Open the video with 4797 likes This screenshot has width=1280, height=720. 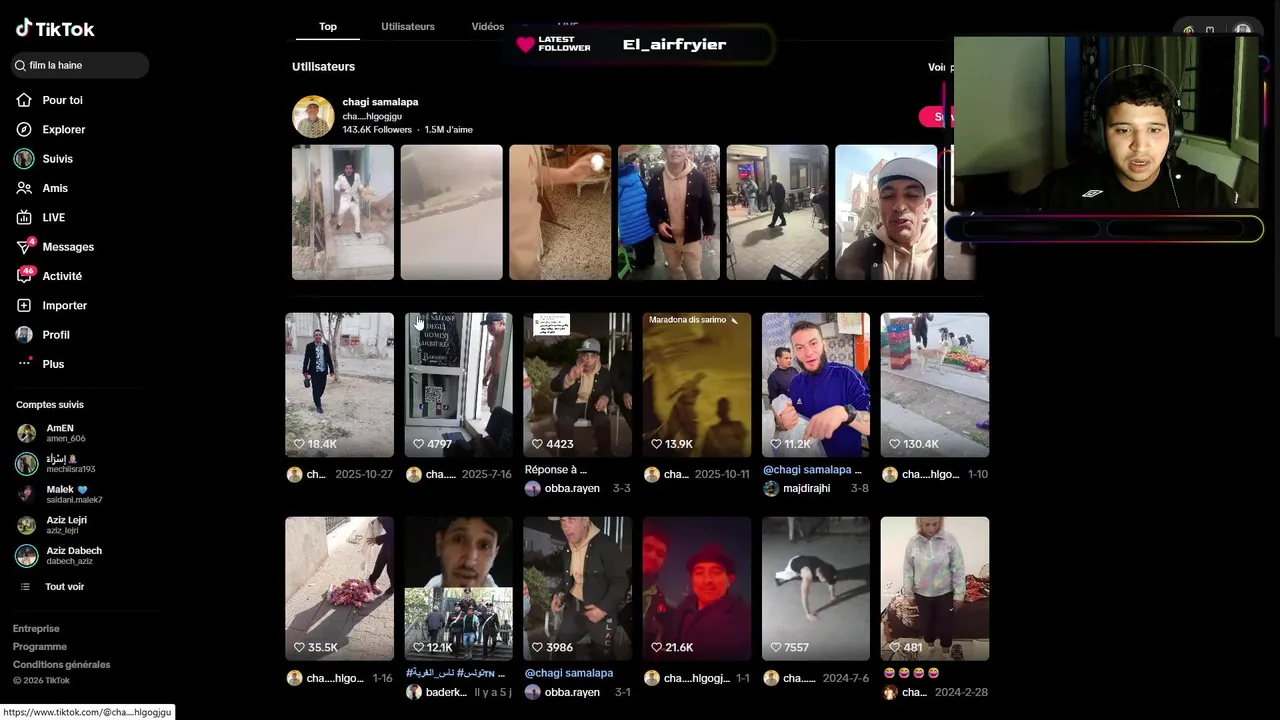(x=458, y=385)
